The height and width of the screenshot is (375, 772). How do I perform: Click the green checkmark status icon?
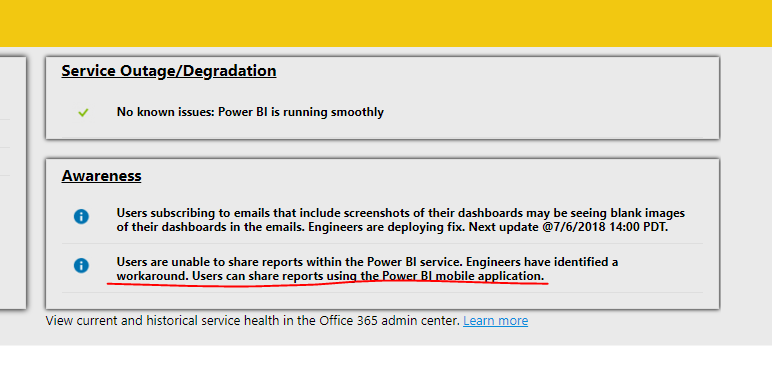tap(83, 113)
